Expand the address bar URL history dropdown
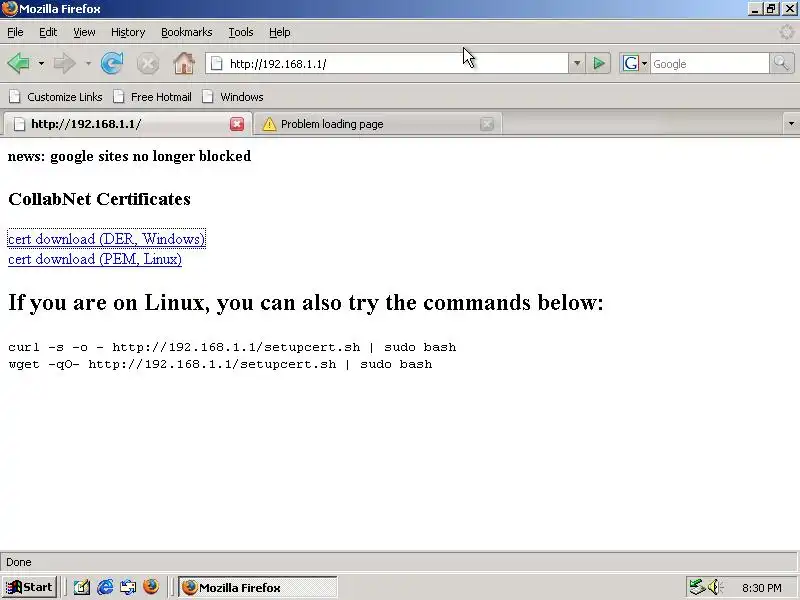 [577, 64]
